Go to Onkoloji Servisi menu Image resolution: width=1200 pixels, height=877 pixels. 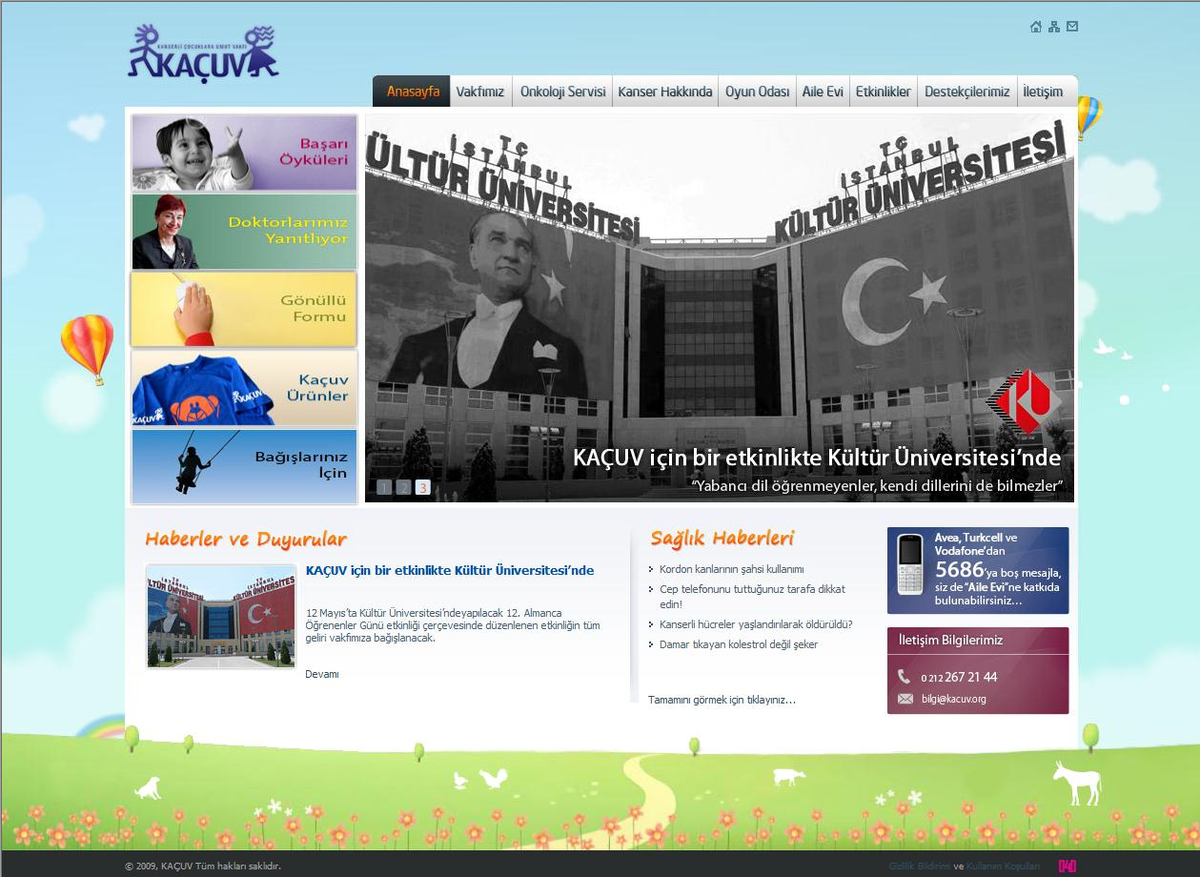[x=563, y=91]
